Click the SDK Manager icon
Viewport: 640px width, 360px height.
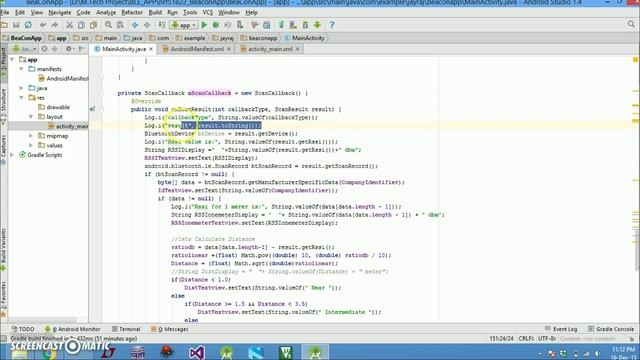305,25
